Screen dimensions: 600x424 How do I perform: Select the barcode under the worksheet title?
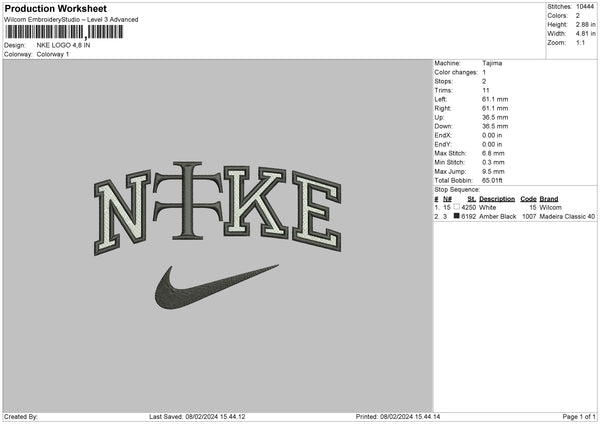point(64,32)
